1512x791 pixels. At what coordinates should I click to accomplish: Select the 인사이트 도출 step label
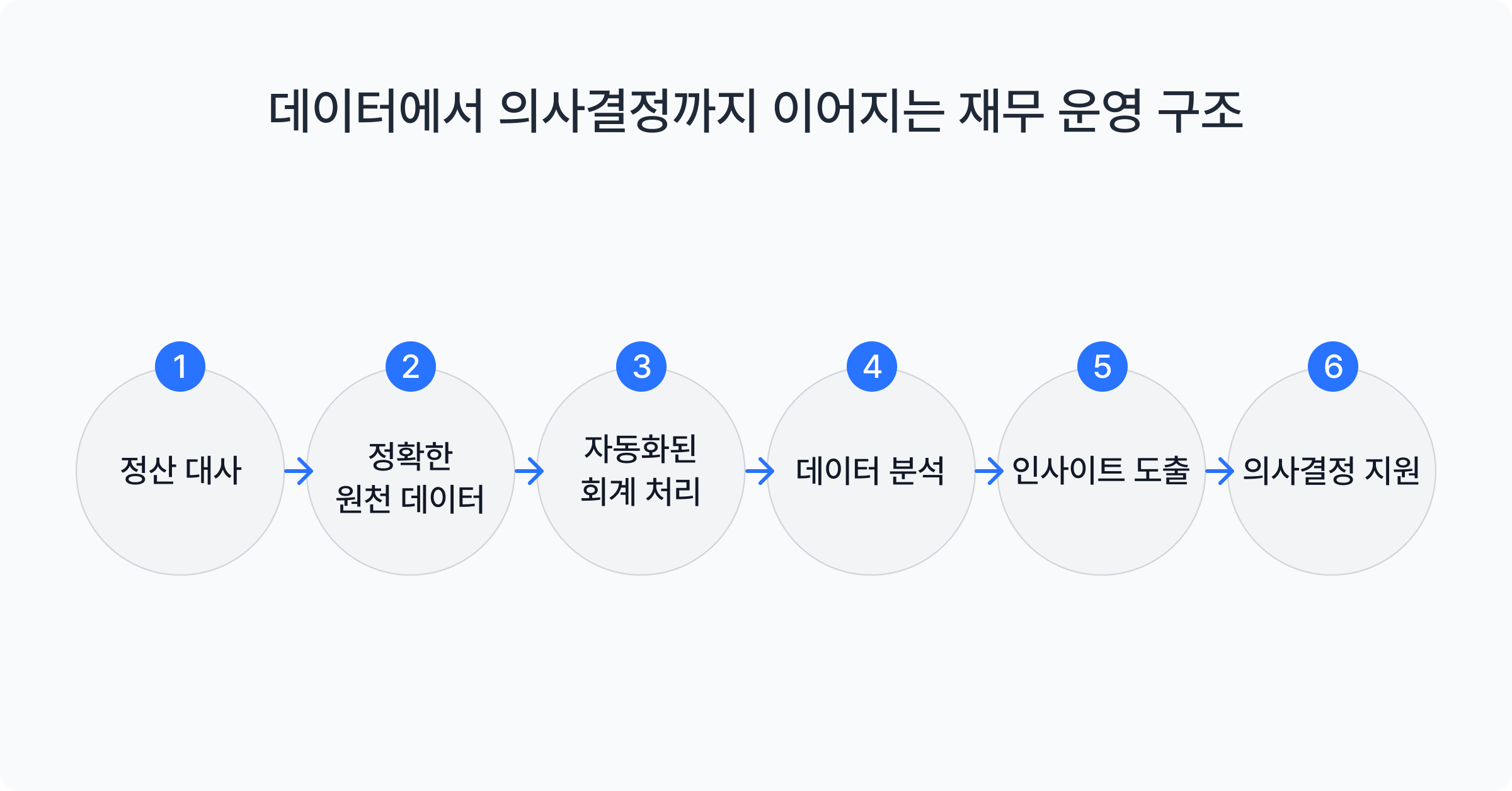point(1101,470)
